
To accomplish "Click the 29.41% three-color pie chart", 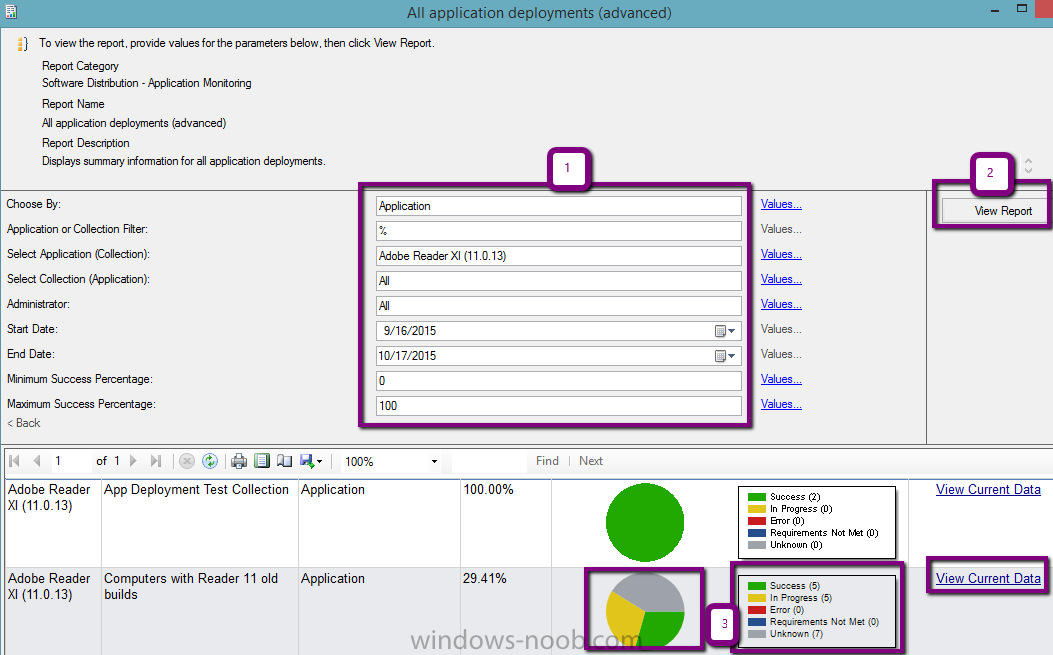I will coord(645,610).
